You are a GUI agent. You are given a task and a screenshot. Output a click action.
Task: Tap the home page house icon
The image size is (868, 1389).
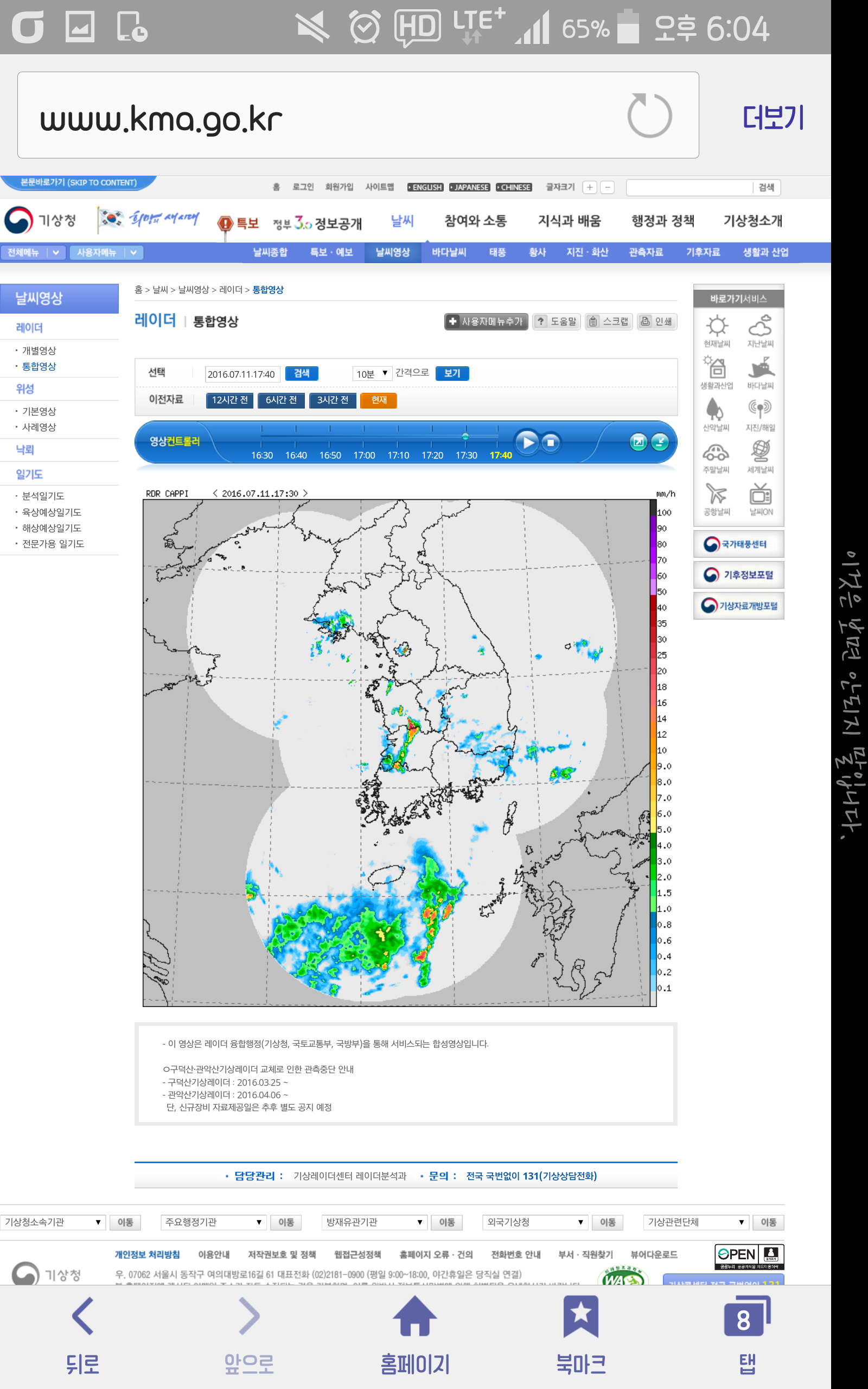(414, 1316)
